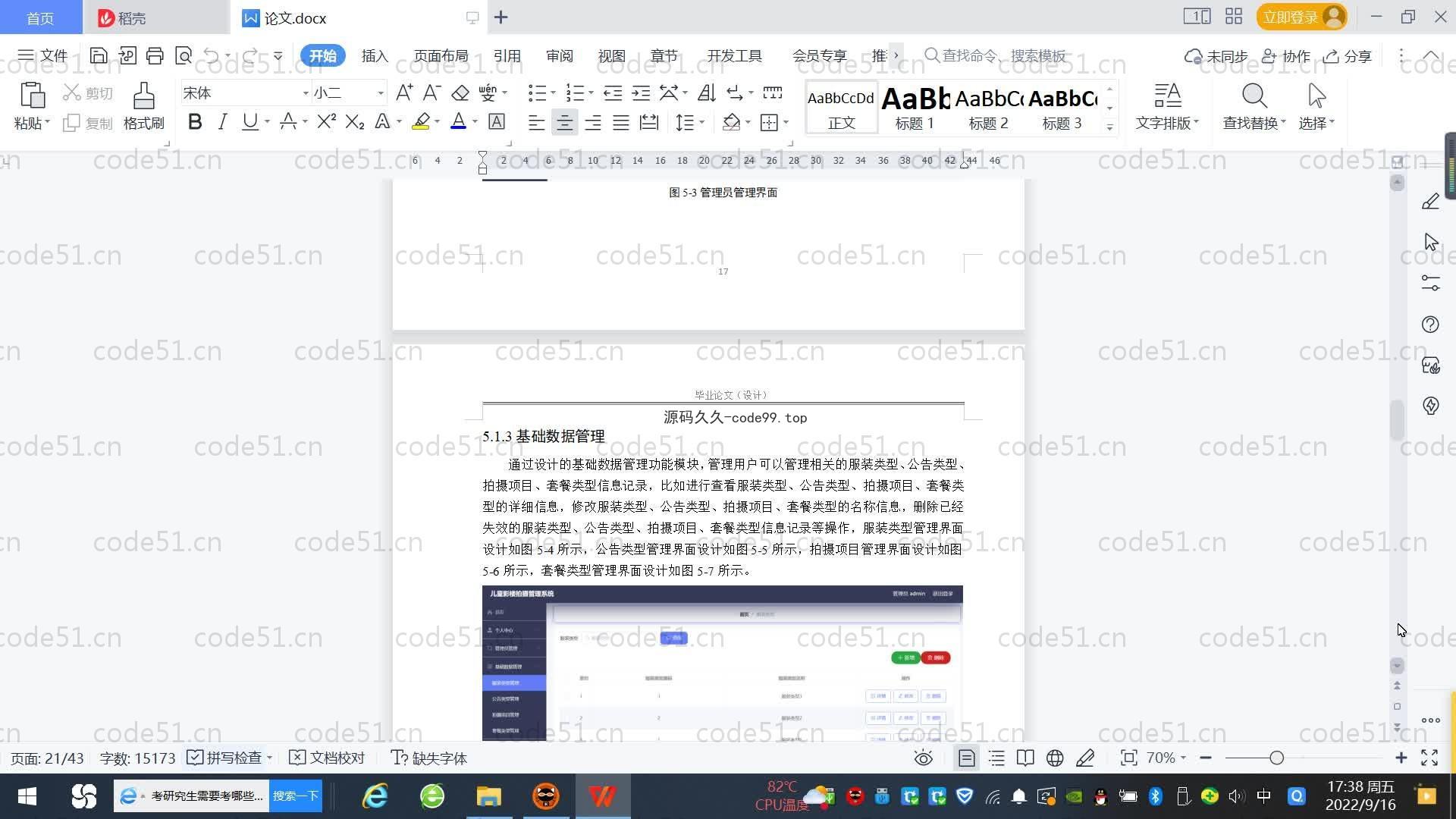
Task: Click the 查找命令 search input field
Action: point(1003,55)
